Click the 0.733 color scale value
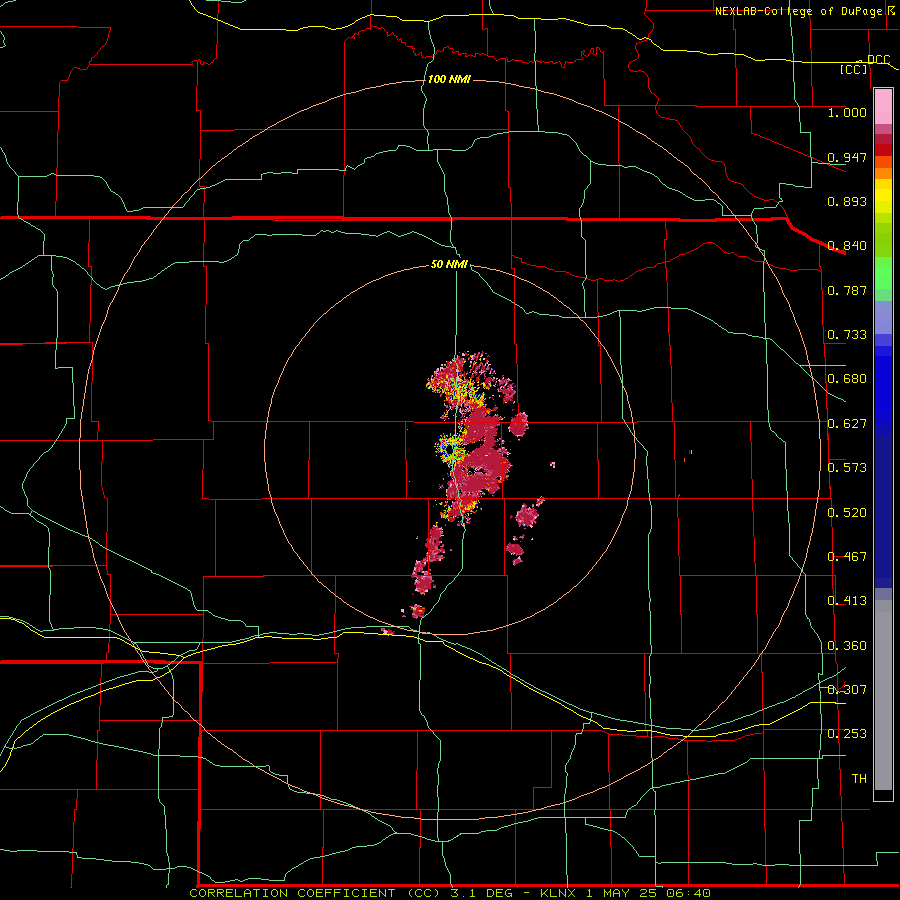 click(x=847, y=335)
